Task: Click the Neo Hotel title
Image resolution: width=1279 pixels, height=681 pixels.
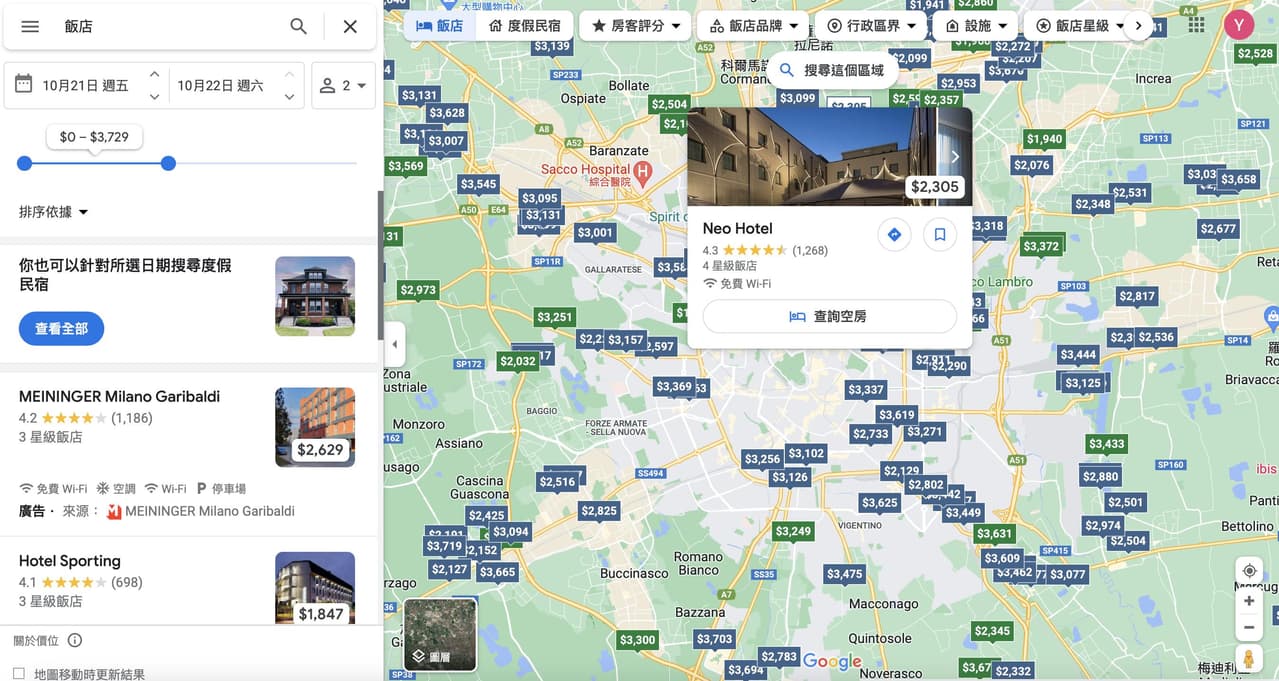Action: (x=738, y=228)
